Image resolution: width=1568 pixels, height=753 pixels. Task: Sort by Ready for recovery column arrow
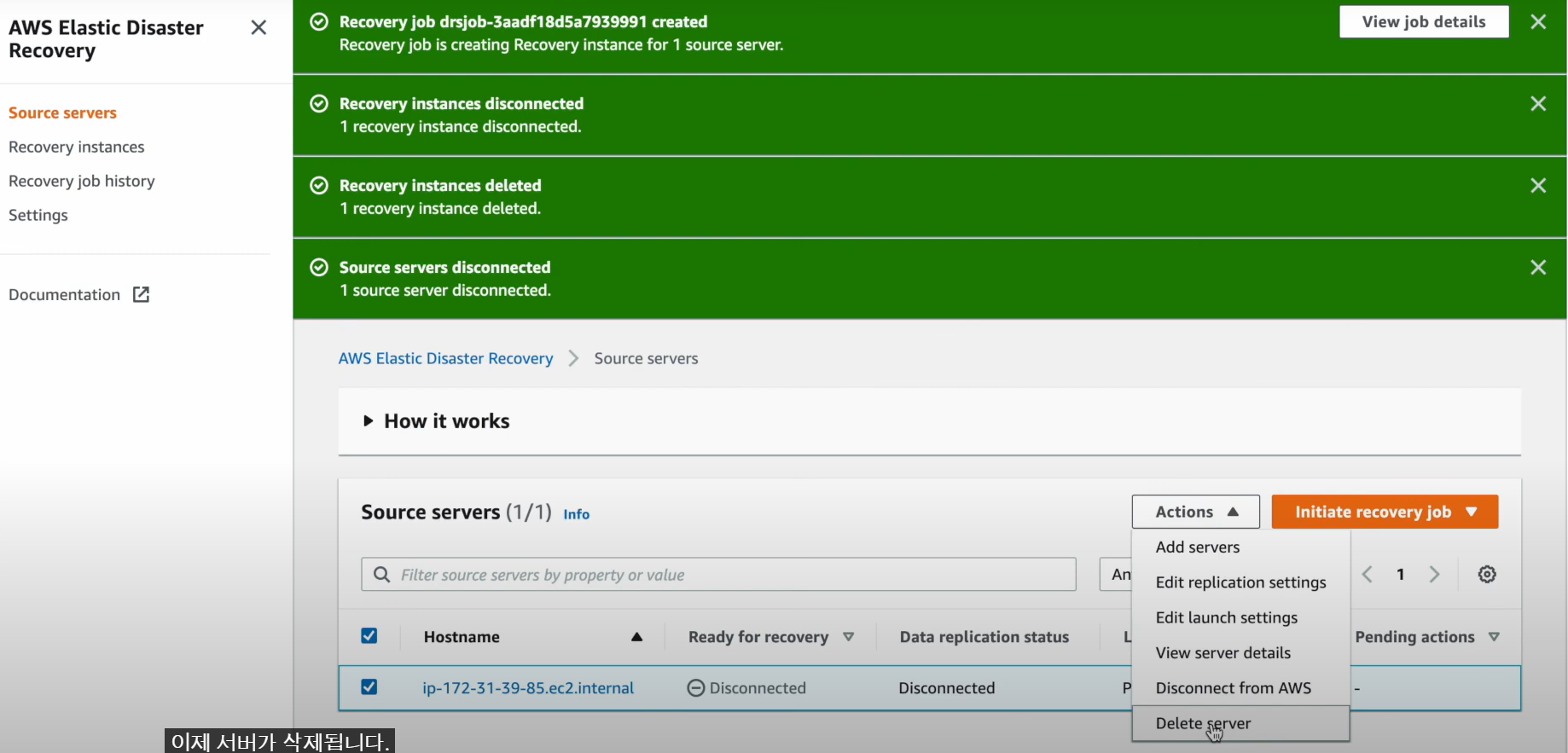click(x=848, y=637)
